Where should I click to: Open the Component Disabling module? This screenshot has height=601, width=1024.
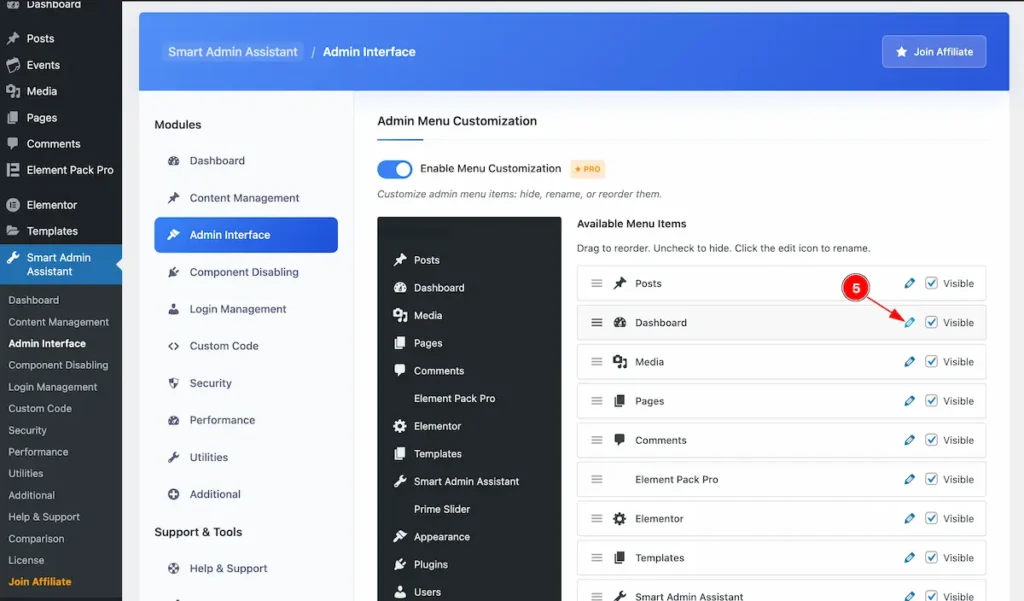246,272
